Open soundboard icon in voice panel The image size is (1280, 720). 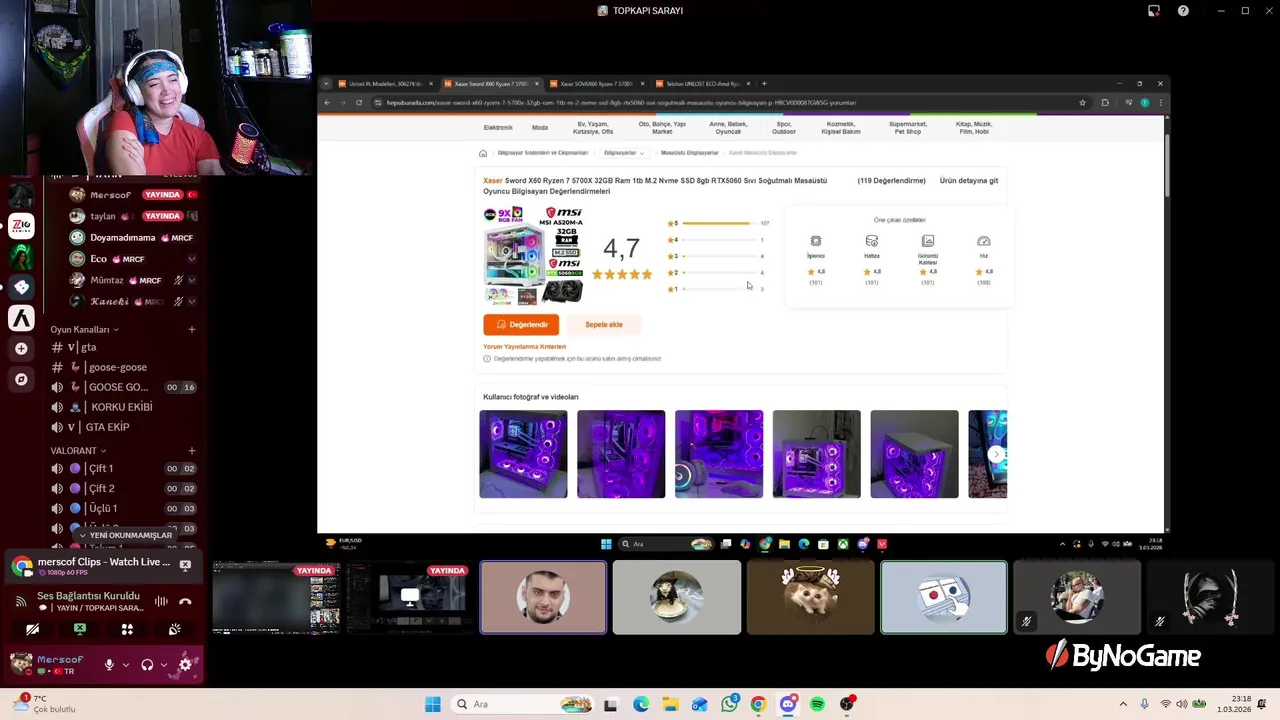[175, 629]
